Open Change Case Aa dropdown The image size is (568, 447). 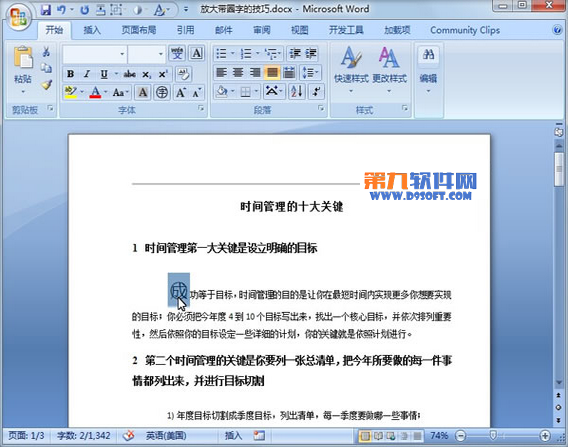tap(121, 92)
